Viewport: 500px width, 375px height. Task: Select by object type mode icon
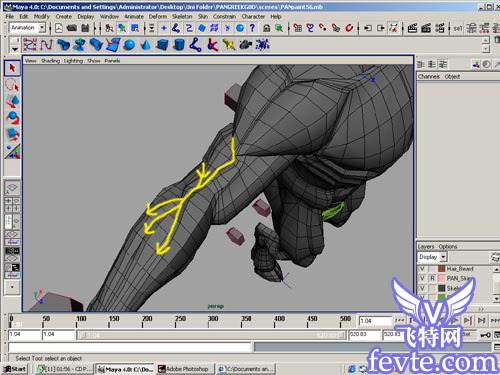122,28
